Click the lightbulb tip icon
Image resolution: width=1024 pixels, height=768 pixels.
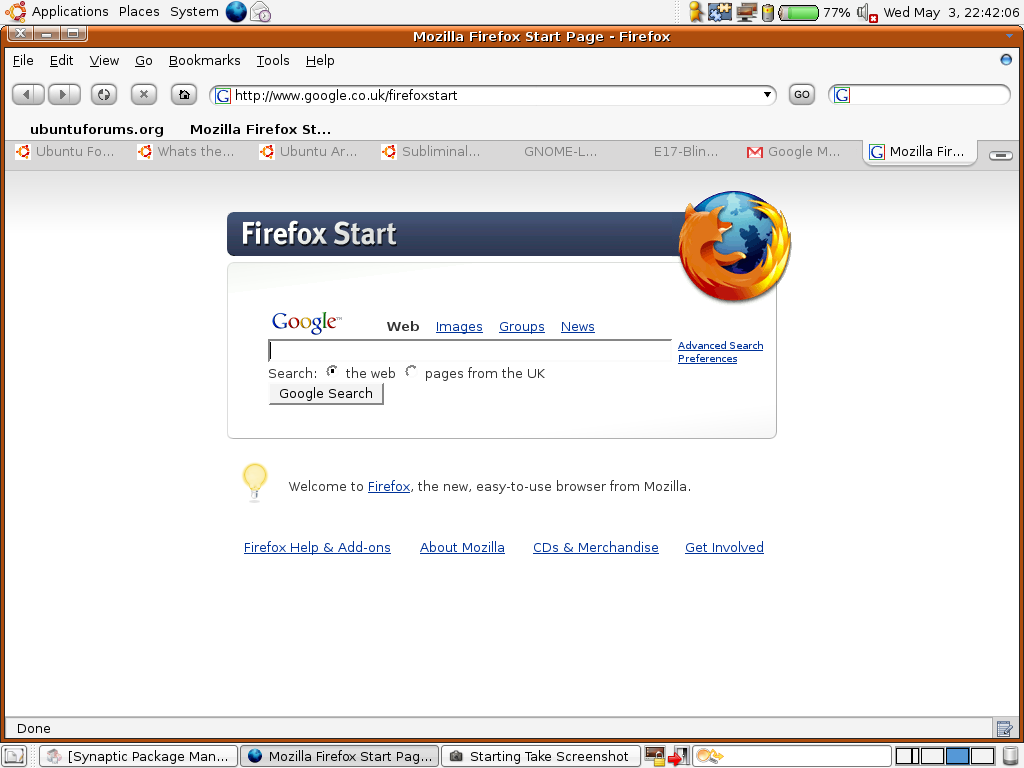255,482
